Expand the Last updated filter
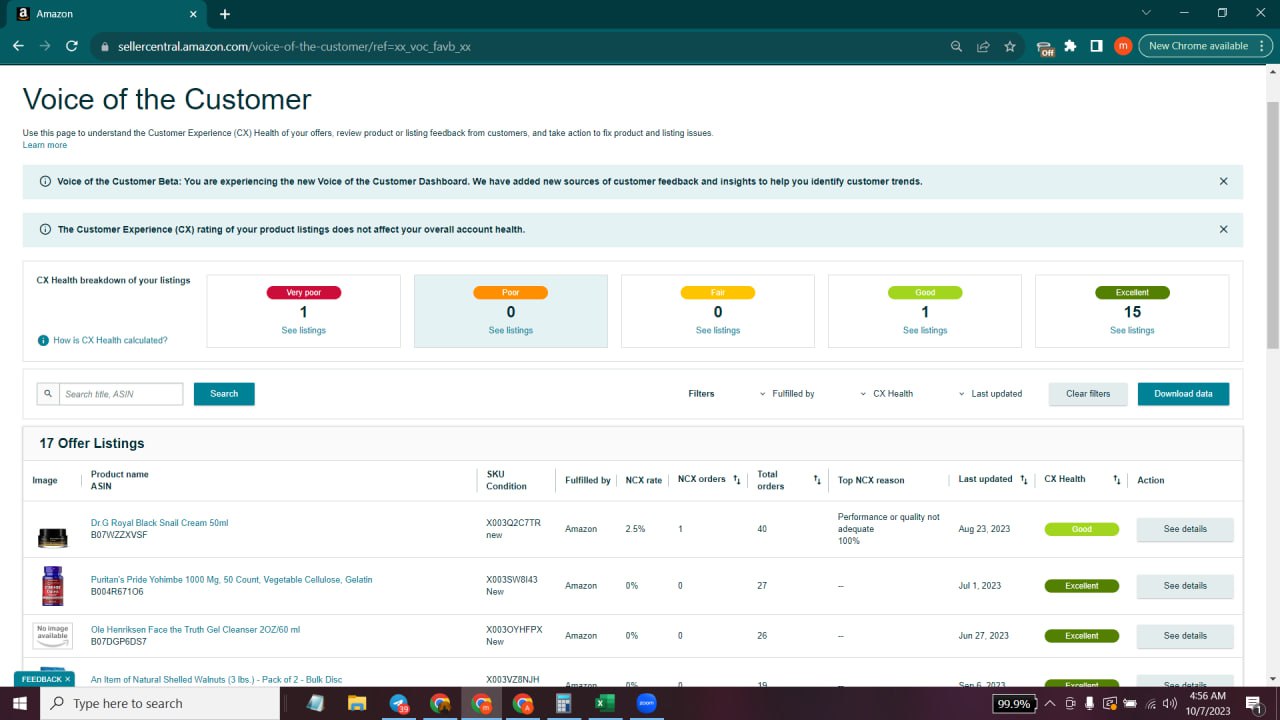Image resolution: width=1280 pixels, height=720 pixels. (x=990, y=394)
